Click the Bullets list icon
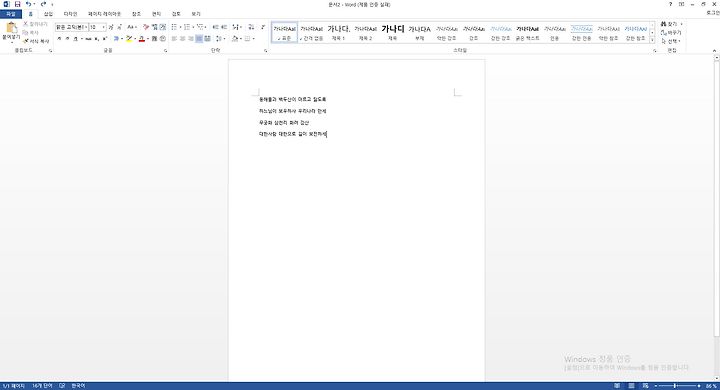Screen dimensions: 720x390 (x=174, y=27)
